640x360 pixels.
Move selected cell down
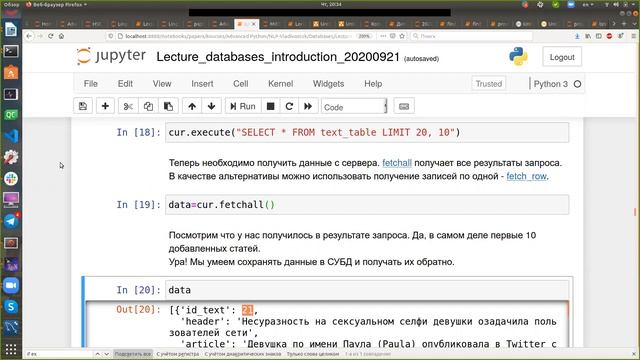pyautogui.click(x=211, y=106)
